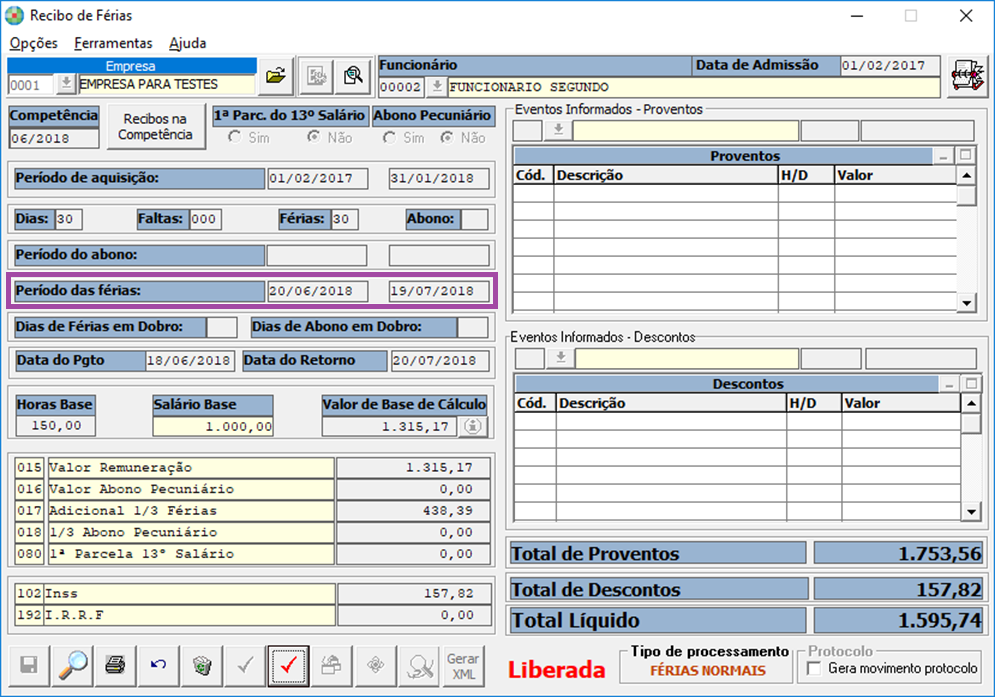Viewport: 995px width, 697px height.
Task: Click the save diskette icon in bottom toolbar
Action: coord(29,665)
